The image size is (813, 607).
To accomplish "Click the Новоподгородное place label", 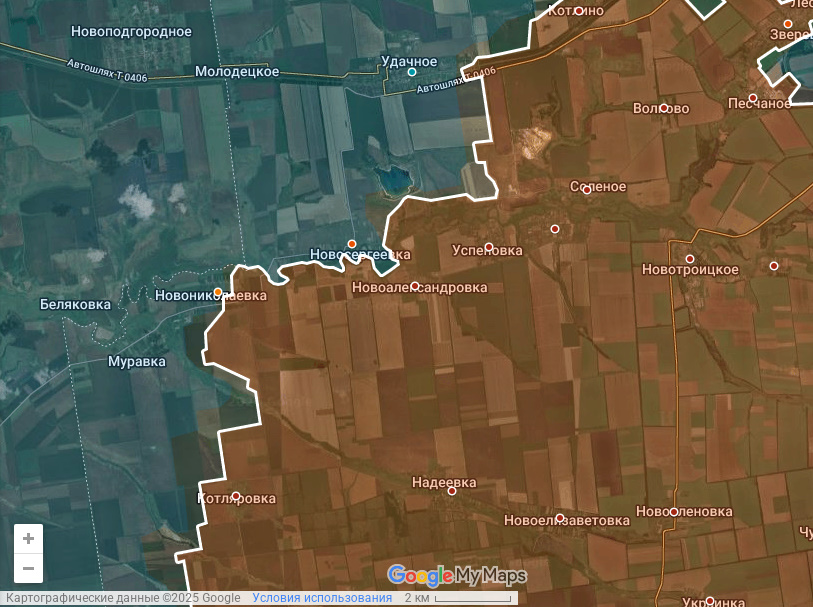I will (131, 31).
